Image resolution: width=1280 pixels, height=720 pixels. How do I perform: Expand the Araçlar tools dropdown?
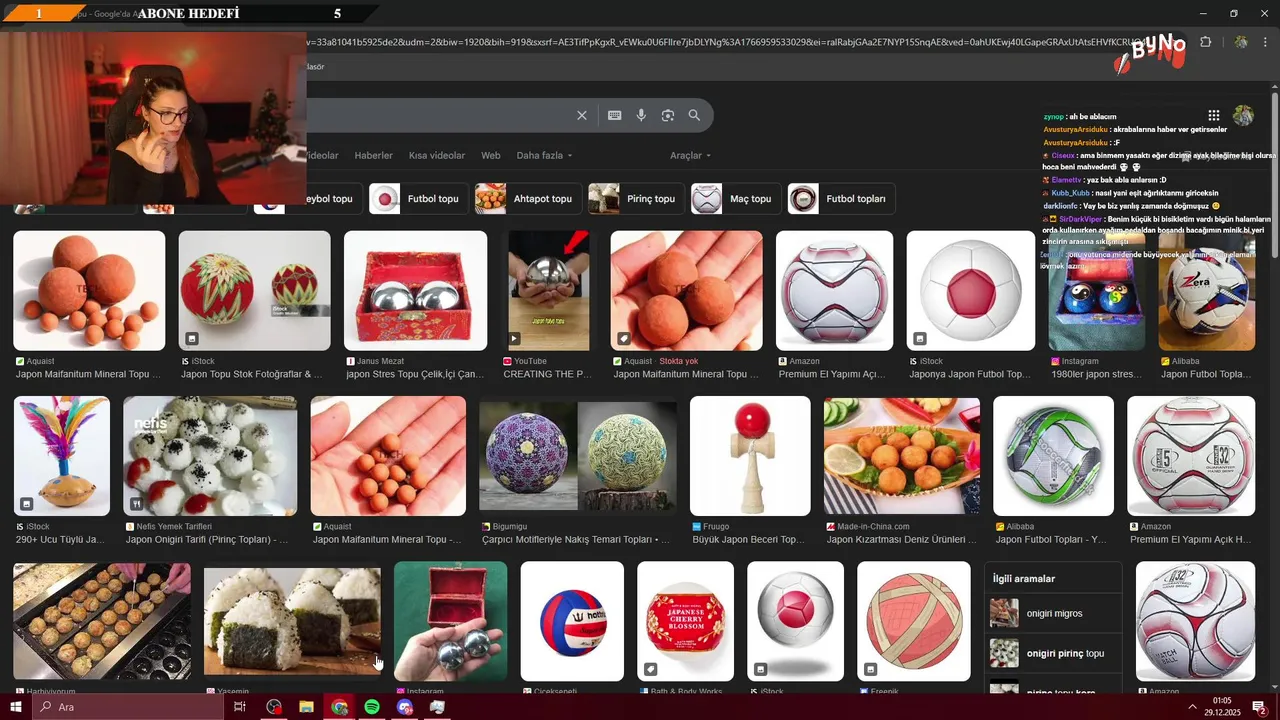point(690,155)
